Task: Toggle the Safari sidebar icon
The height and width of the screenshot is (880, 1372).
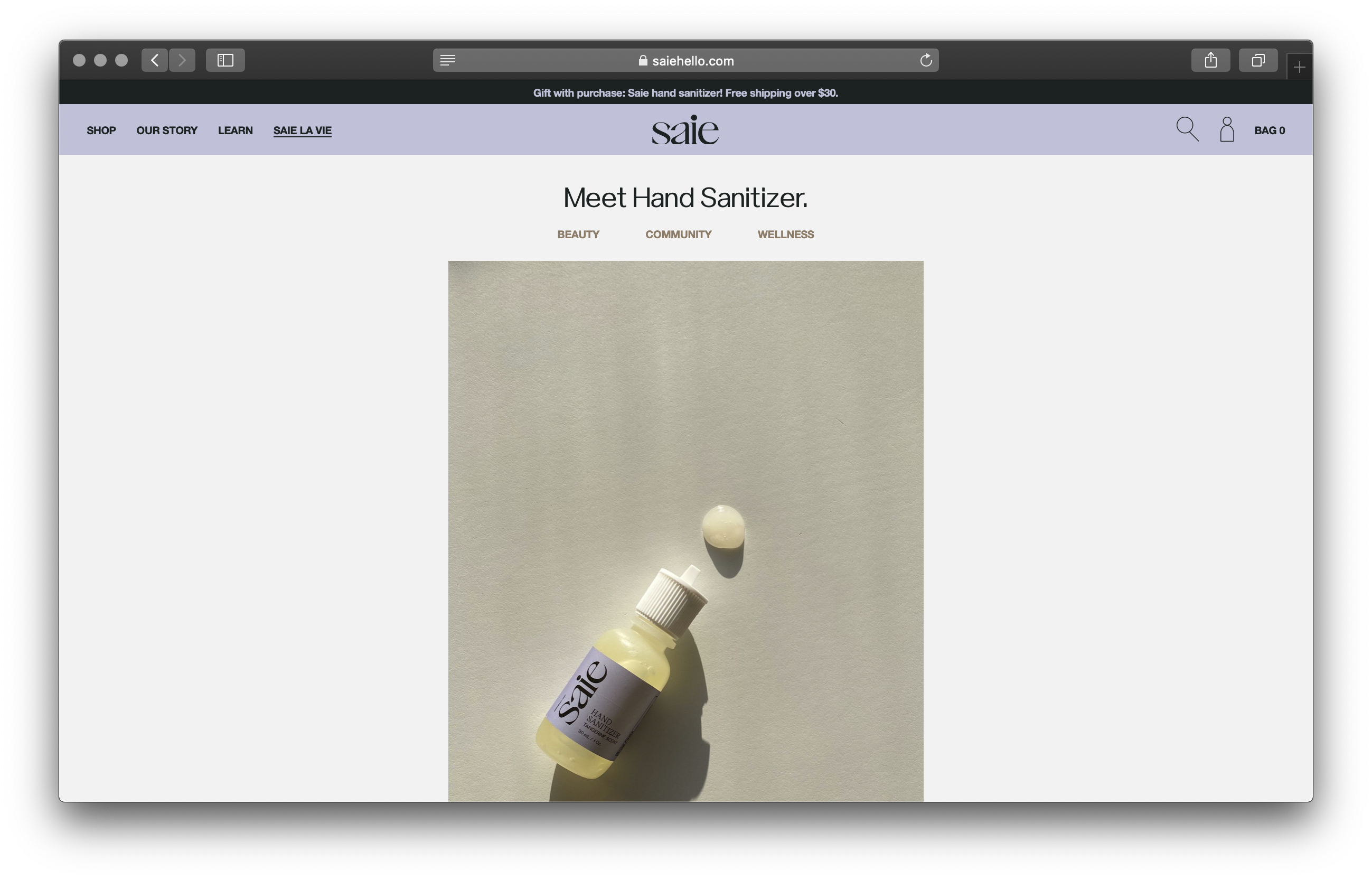Action: point(225,60)
